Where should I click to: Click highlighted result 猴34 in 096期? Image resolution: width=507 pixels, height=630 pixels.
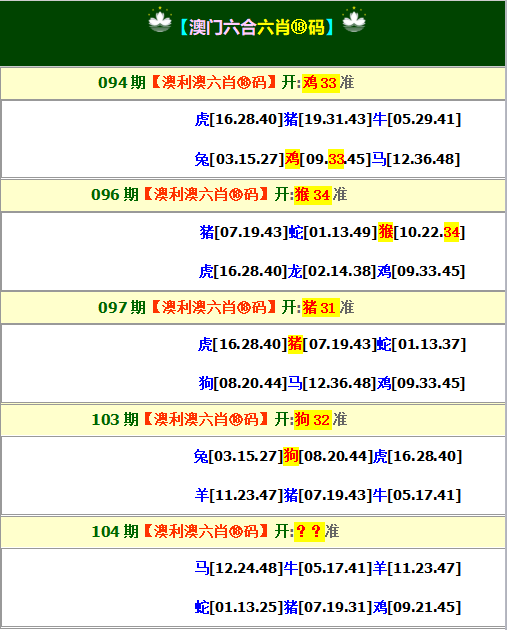click(313, 195)
